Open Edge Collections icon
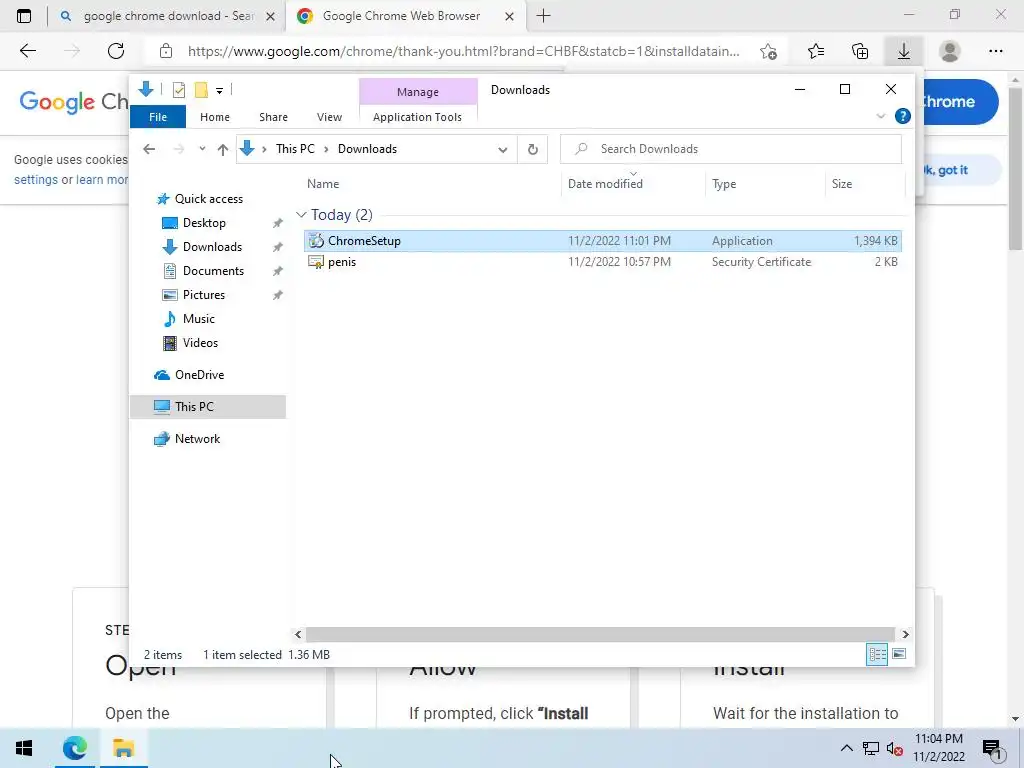Screen dimensions: 1024x768 [x=859, y=51]
